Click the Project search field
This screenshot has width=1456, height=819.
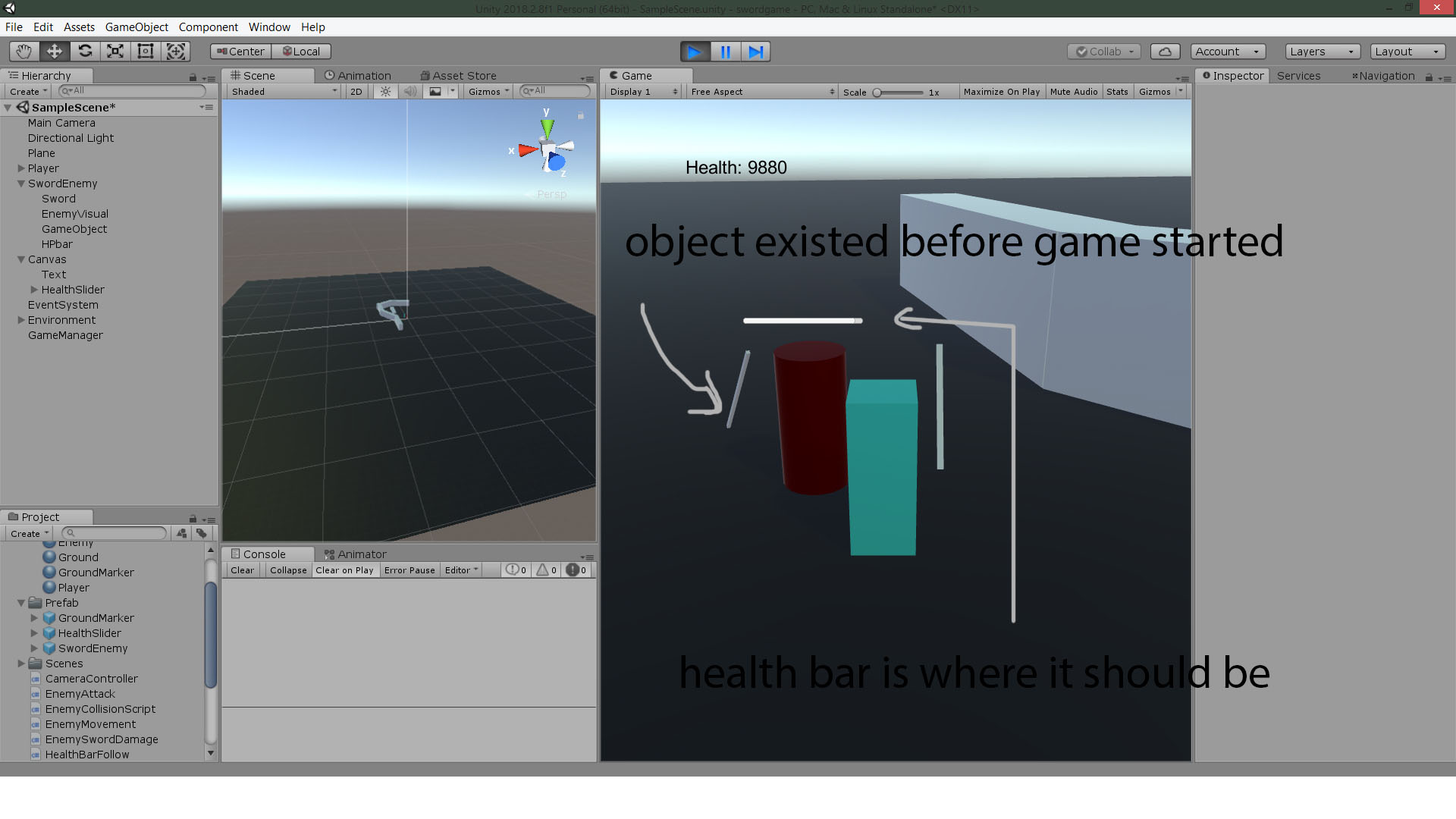114,534
